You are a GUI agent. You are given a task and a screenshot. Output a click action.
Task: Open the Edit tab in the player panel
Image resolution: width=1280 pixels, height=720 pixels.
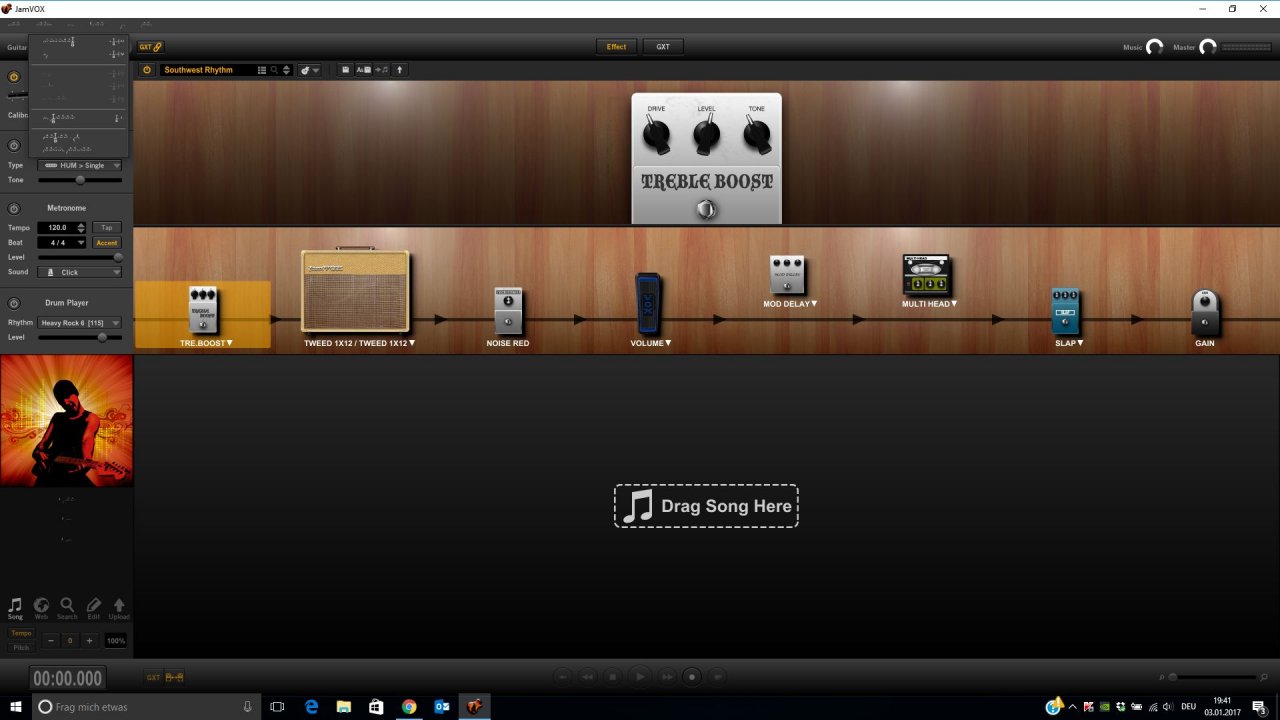click(x=94, y=608)
